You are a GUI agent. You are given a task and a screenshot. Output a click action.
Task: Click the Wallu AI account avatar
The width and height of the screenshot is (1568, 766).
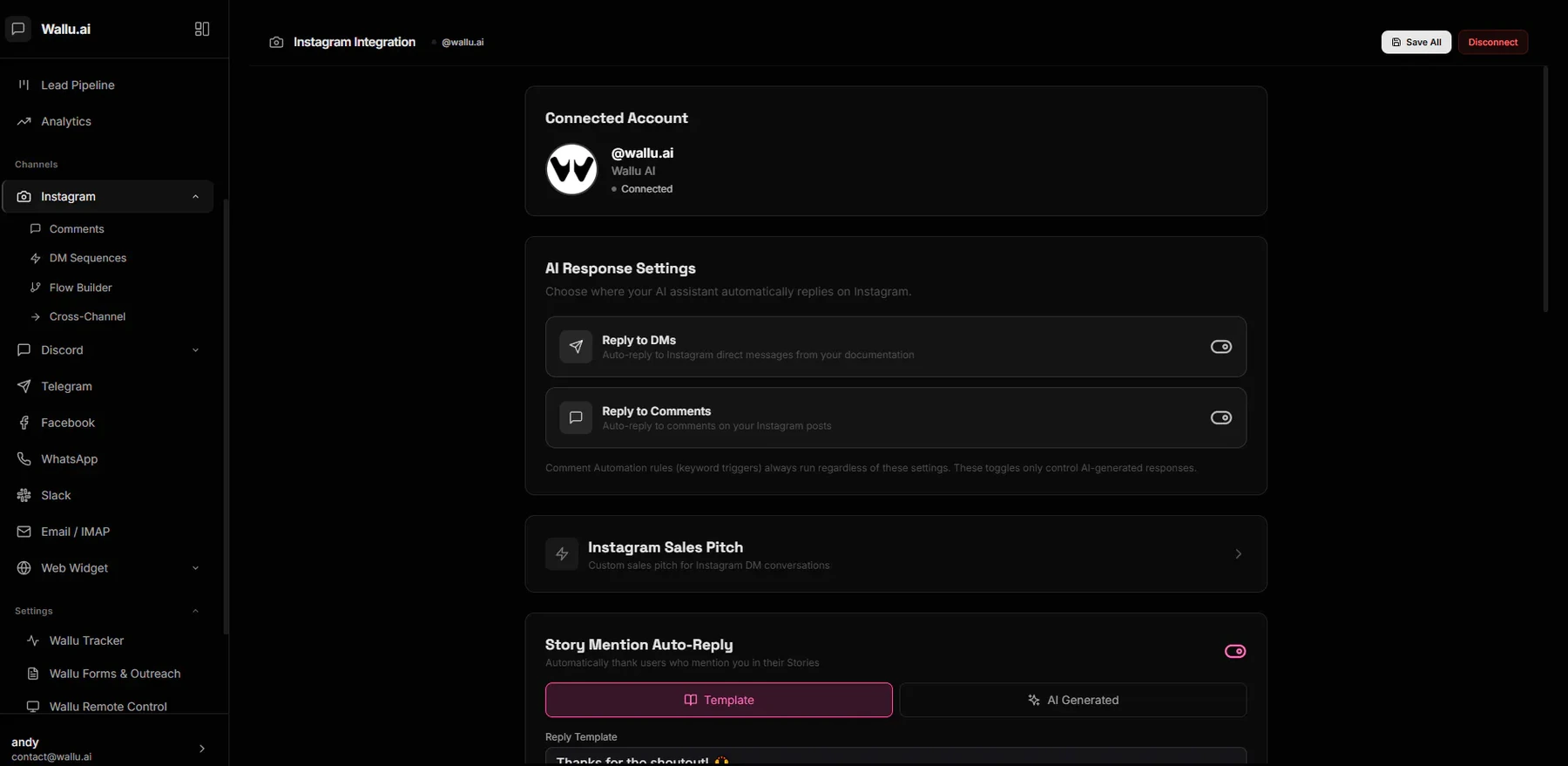[571, 169]
